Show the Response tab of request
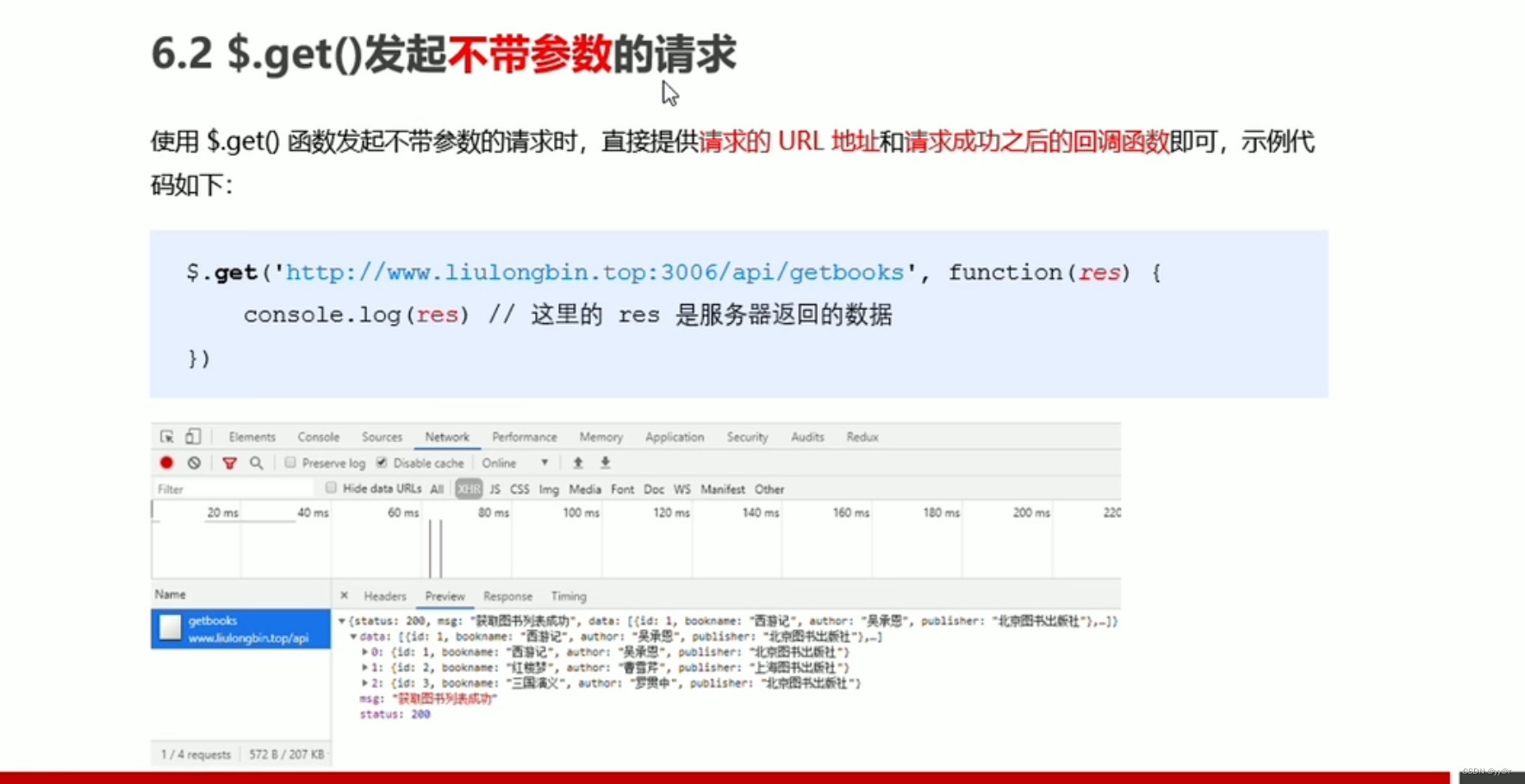 pyautogui.click(x=507, y=596)
